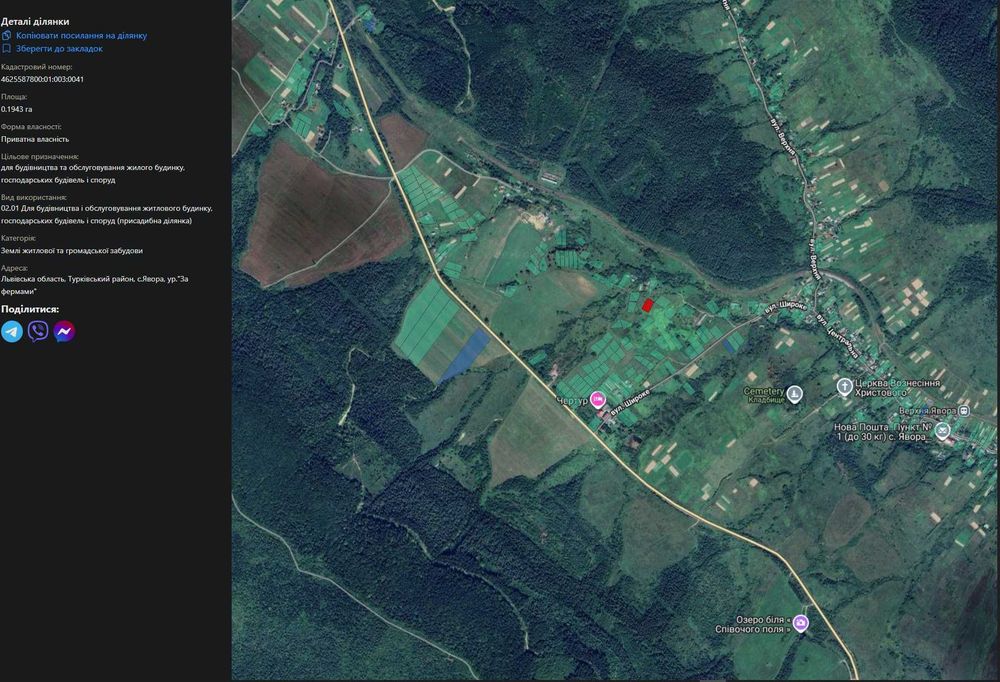This screenshot has width=1000, height=682.
Task: Click the bookmark icon
Action: point(6,48)
